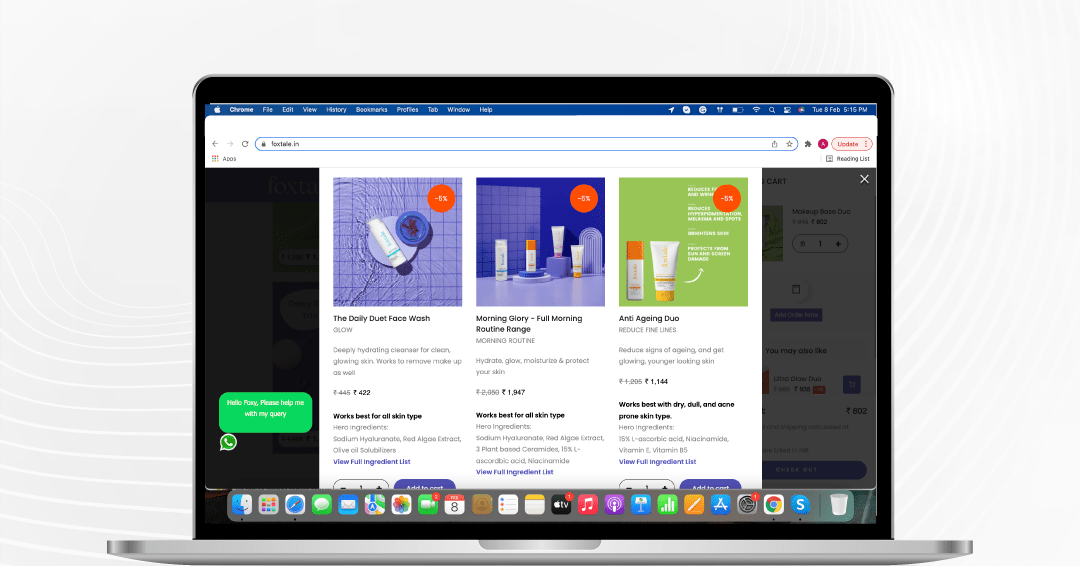Image resolution: width=1080 pixels, height=566 pixels.
Task: Launch Safari from the Dock
Action: (295, 505)
